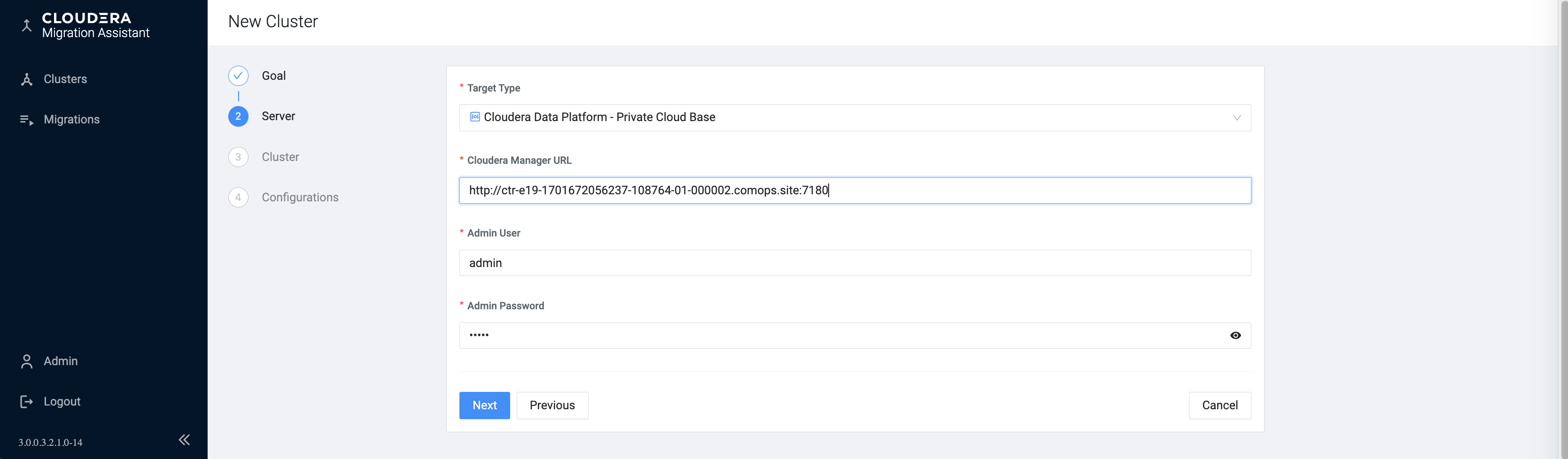
Task: Click the Logout icon in sidebar
Action: click(26, 401)
